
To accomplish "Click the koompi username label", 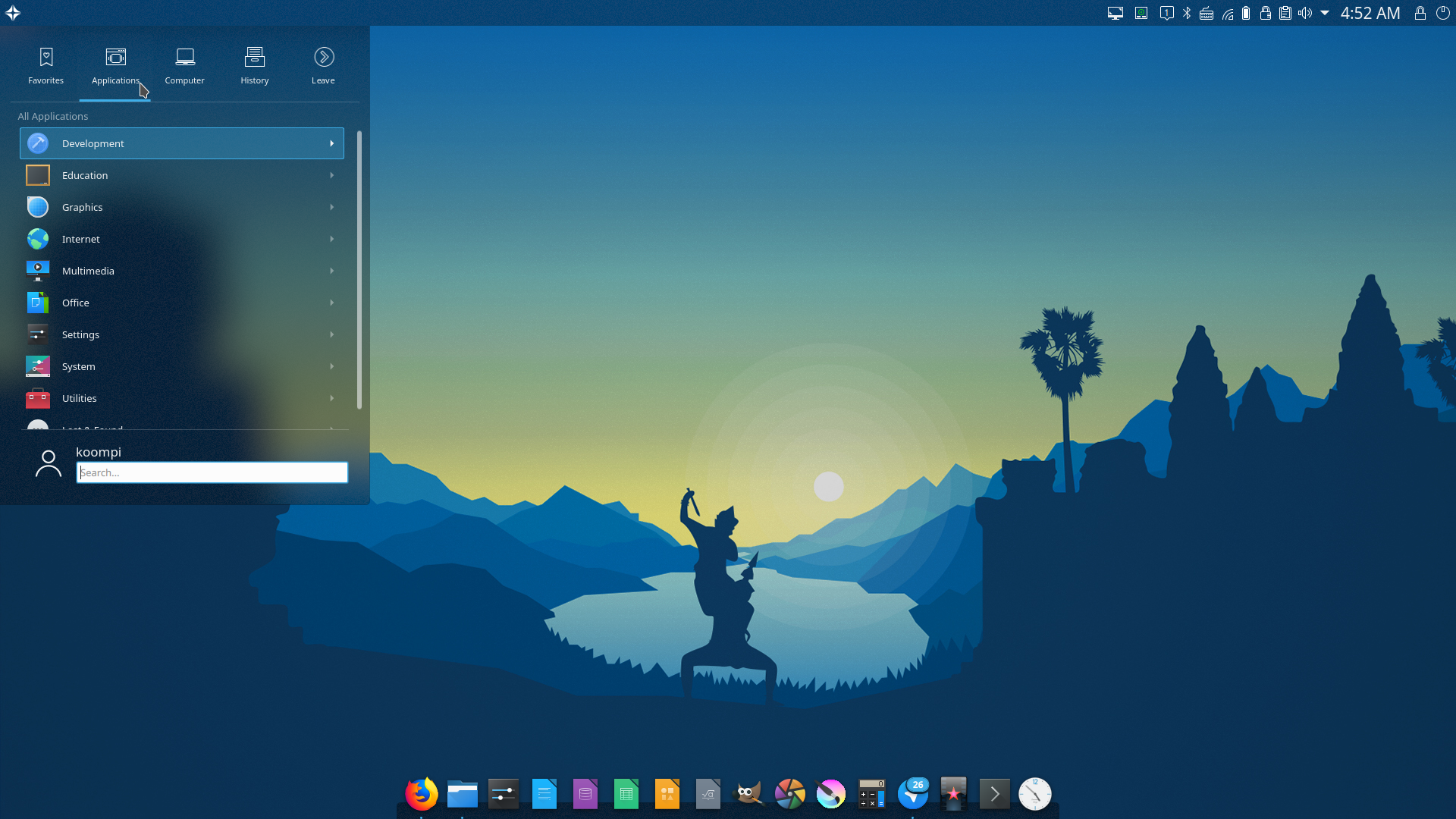I will tap(99, 452).
